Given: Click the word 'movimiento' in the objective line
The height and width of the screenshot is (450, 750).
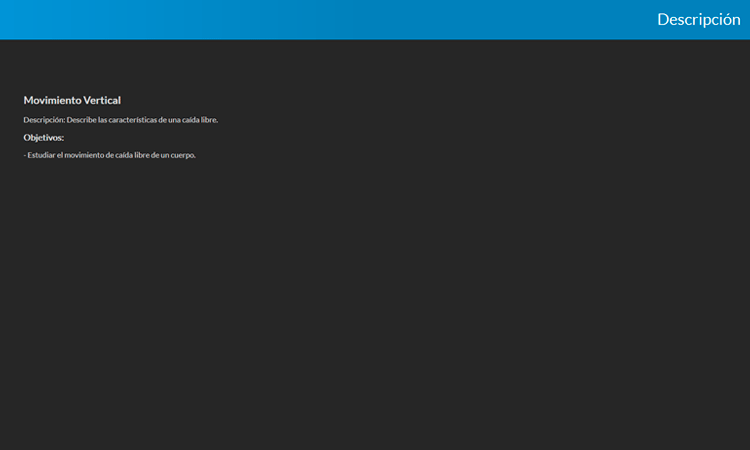Looking at the screenshot, I should point(85,155).
